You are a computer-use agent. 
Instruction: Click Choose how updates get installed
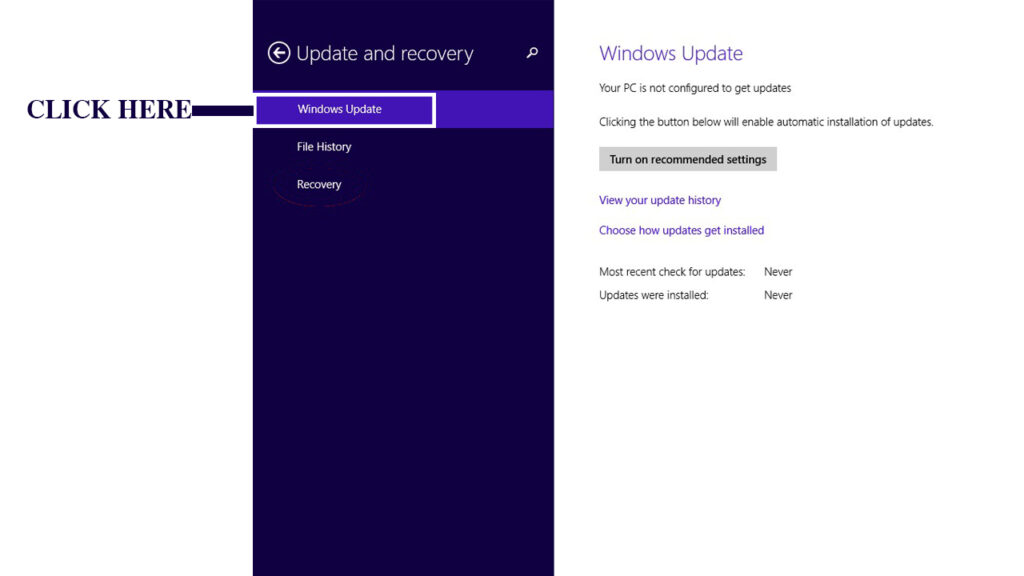tap(681, 230)
